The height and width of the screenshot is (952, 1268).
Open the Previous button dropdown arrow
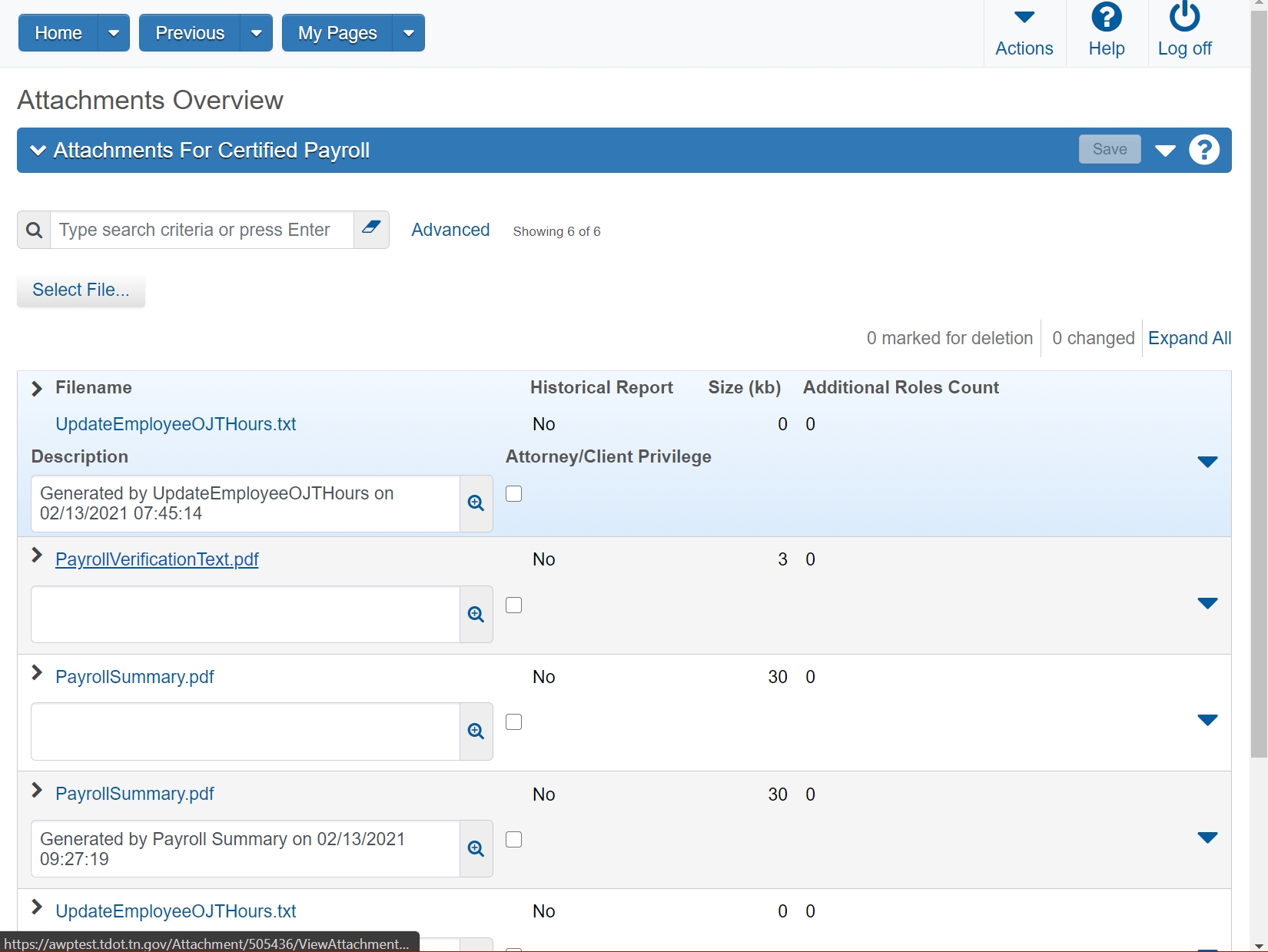257,33
